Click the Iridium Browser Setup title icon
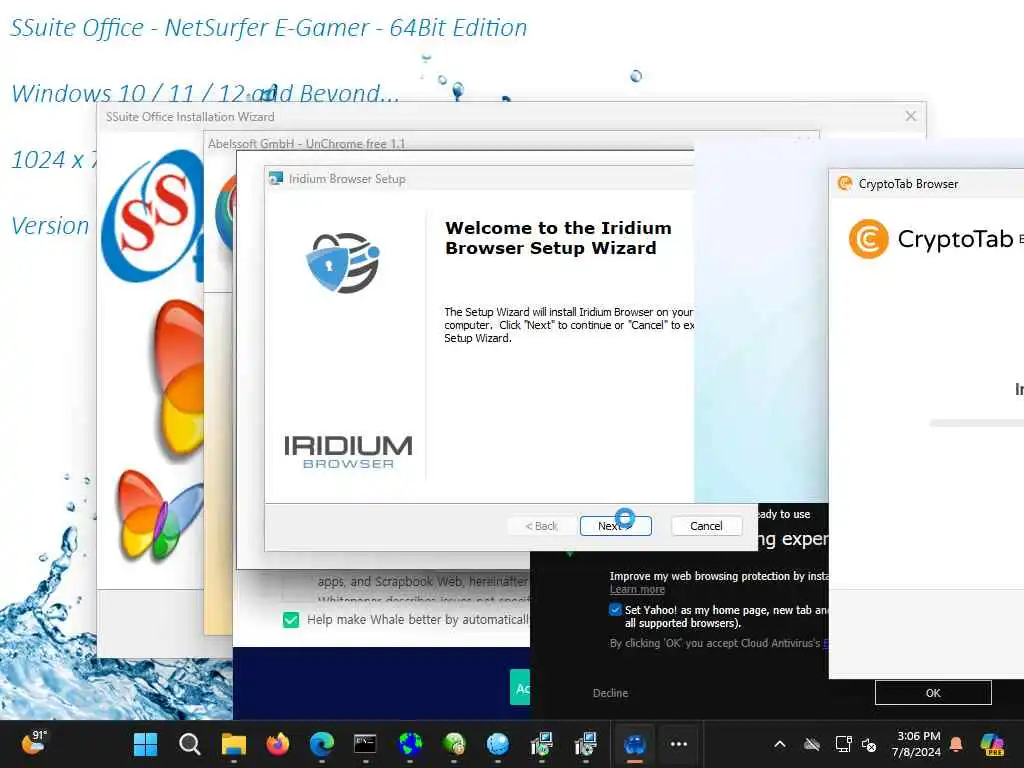Image resolution: width=1024 pixels, height=768 pixels. pyautogui.click(x=276, y=178)
